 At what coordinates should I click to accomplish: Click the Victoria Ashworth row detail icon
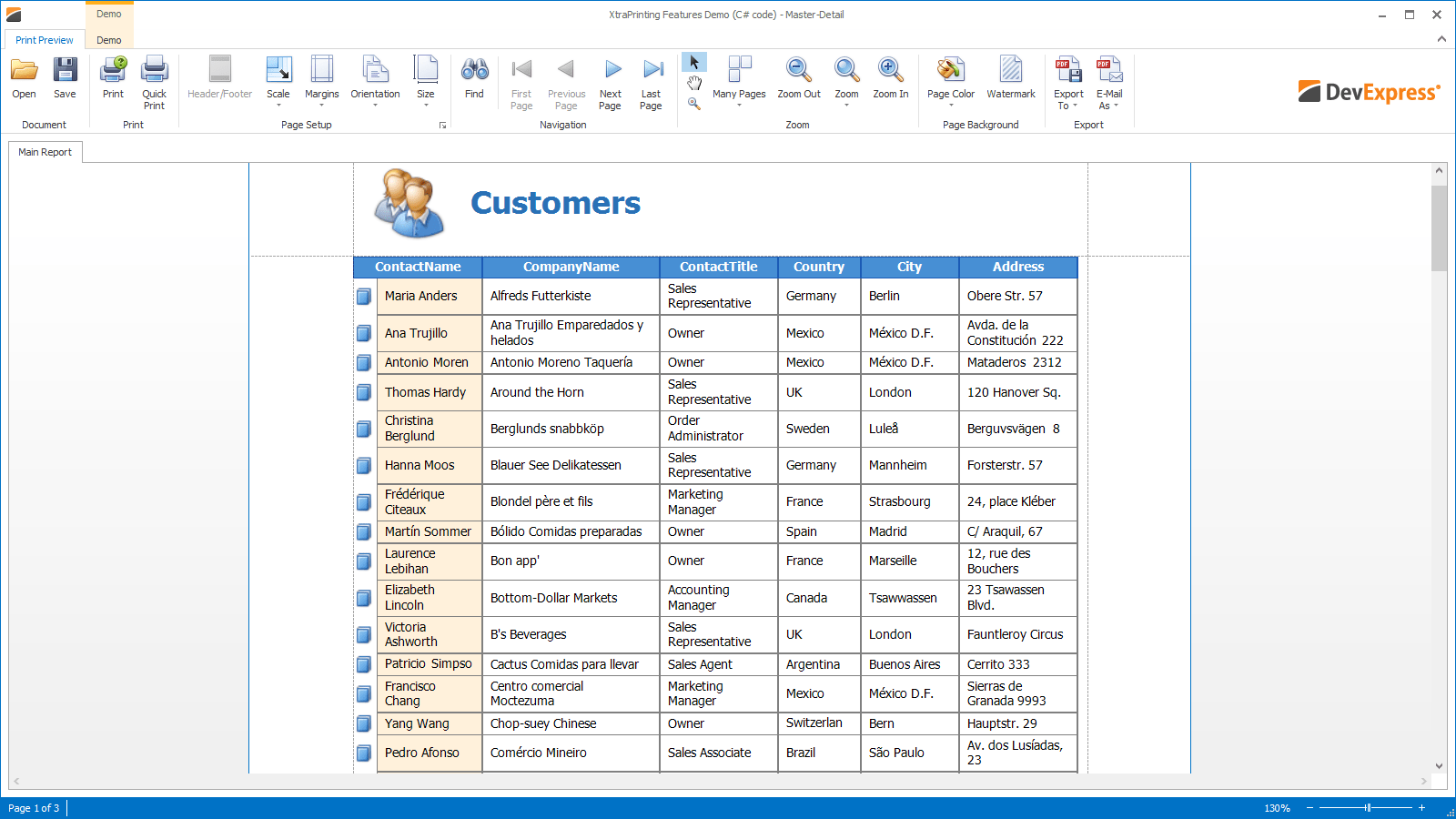(363, 634)
